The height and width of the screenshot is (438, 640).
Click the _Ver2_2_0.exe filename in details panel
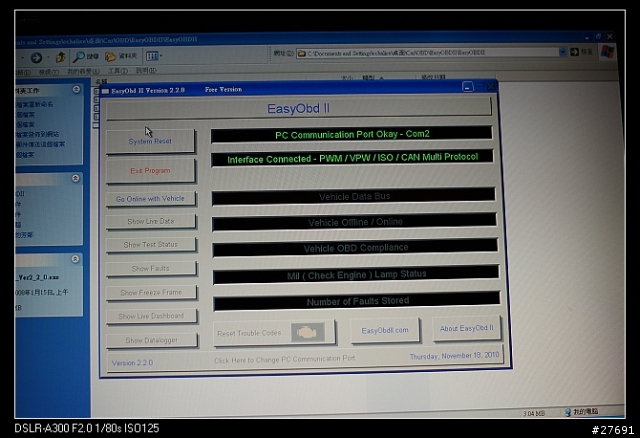coord(37,277)
